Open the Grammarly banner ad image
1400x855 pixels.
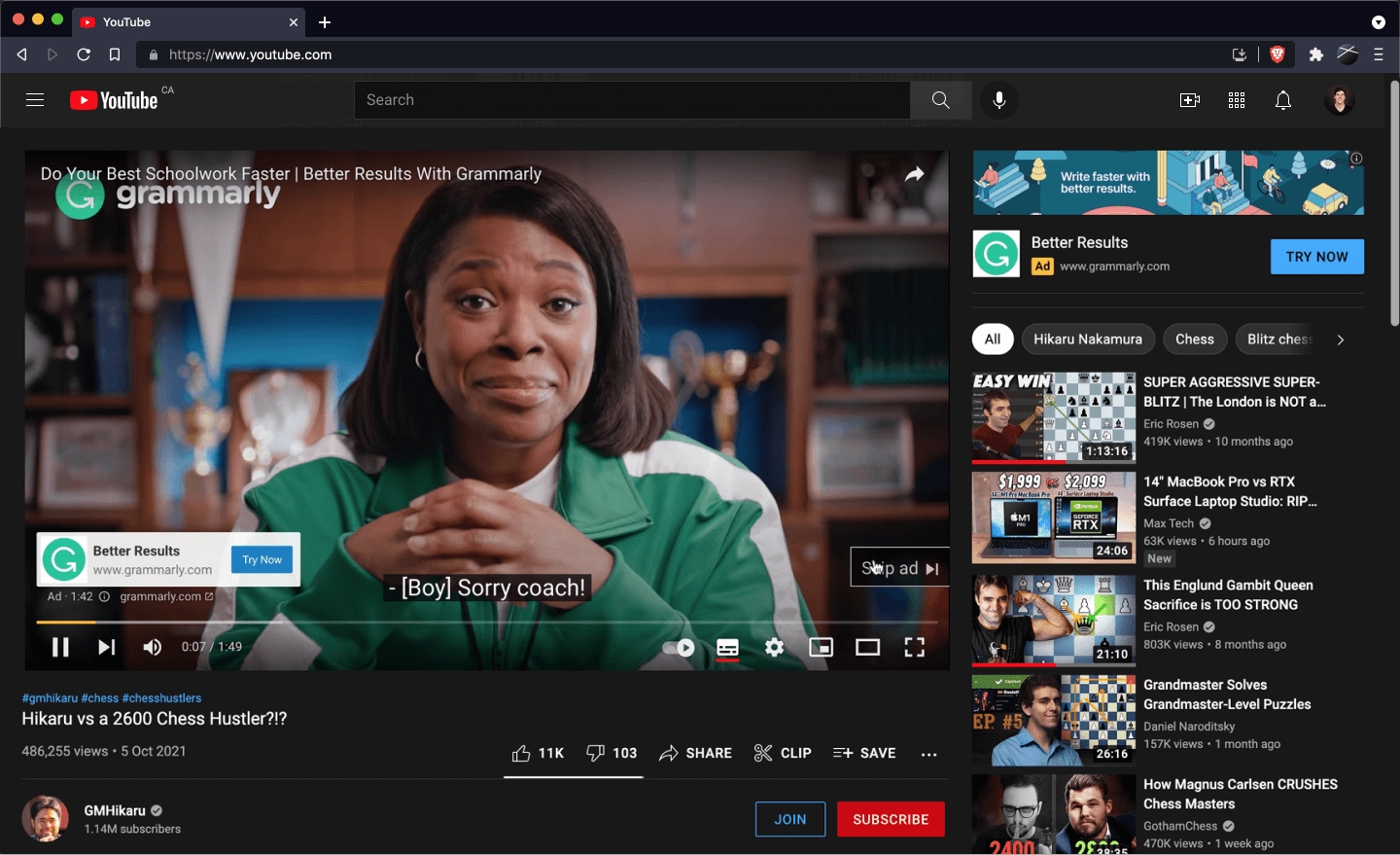[1168, 183]
